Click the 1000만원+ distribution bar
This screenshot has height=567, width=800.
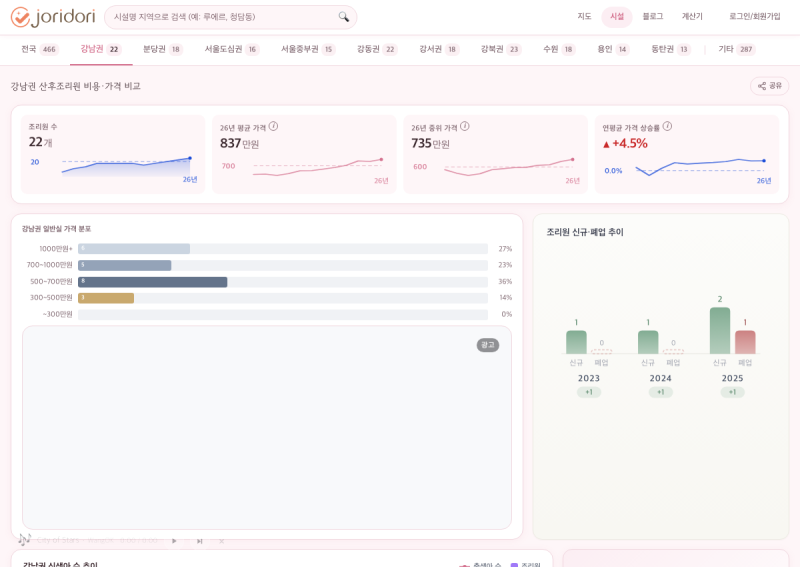point(134,249)
